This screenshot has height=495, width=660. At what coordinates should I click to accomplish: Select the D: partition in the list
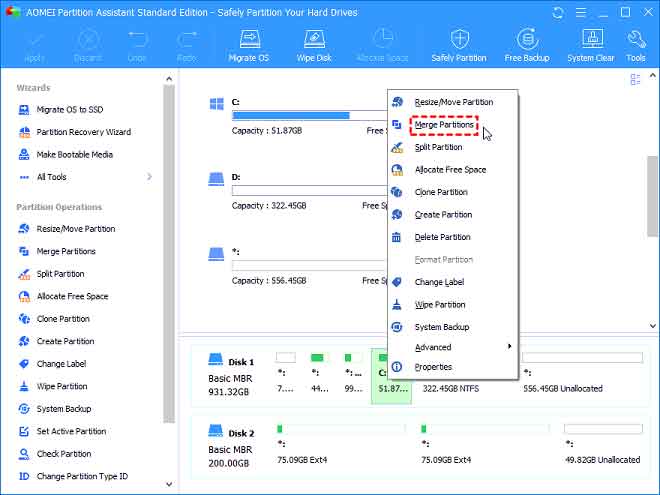[x=297, y=192]
